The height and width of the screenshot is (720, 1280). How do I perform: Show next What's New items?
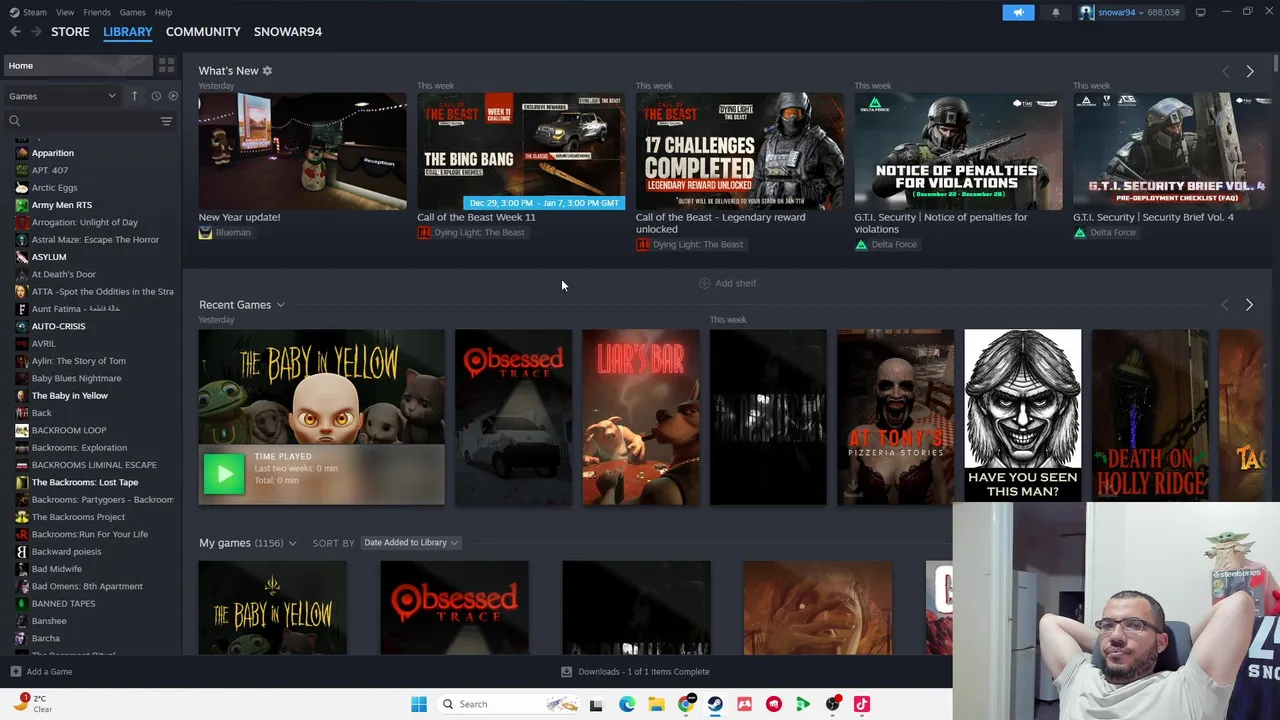(1249, 71)
